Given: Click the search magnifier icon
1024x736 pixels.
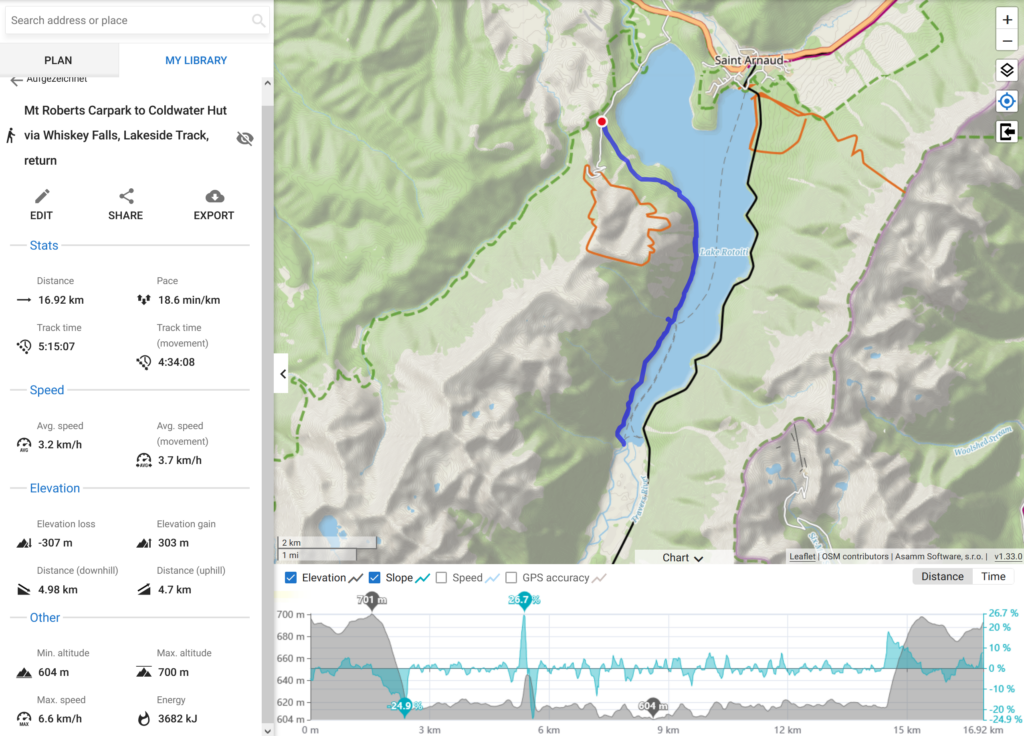Looking at the screenshot, I should (x=259, y=20).
